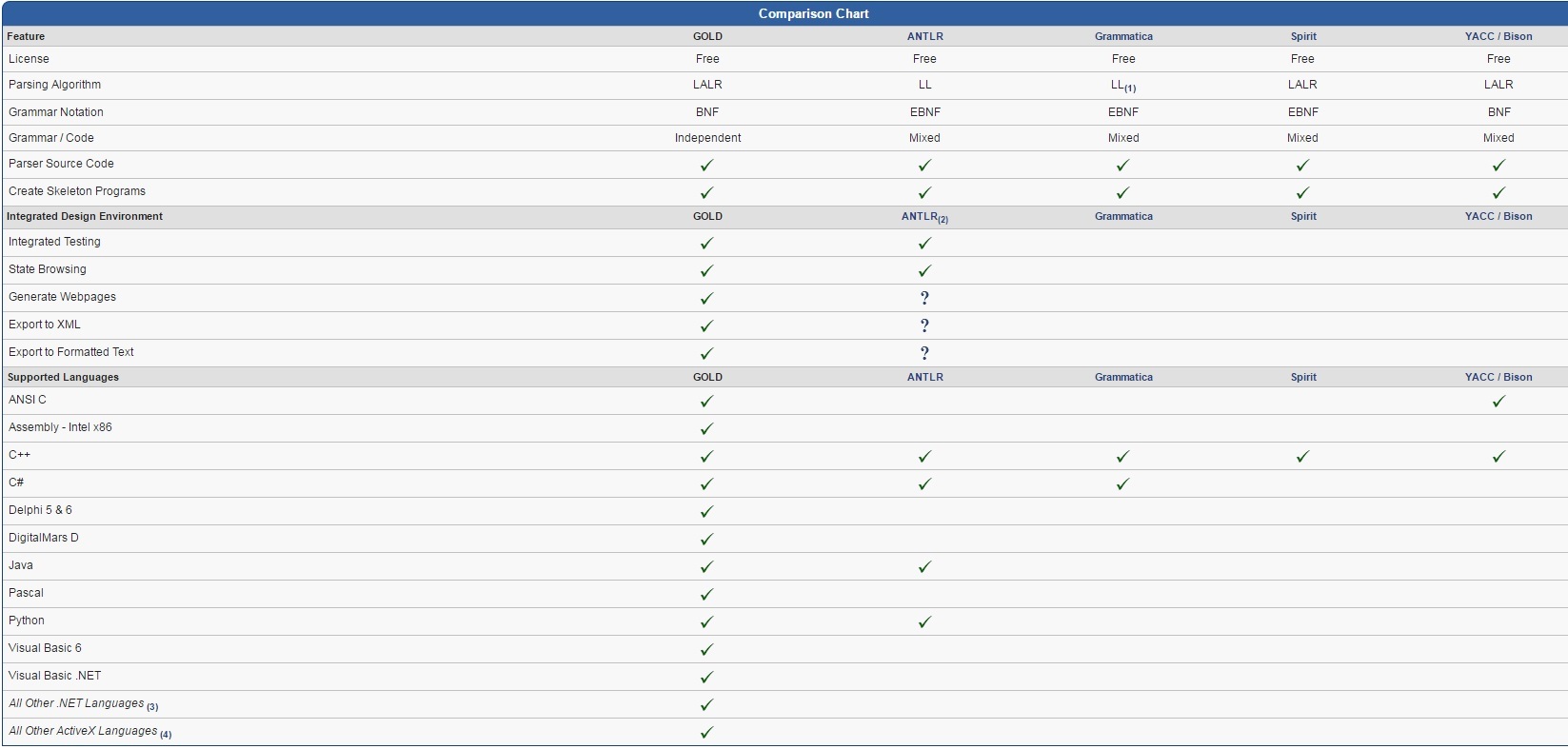Select the 'Integrated Testing' row label
Image resolution: width=1568 pixels, height=749 pixels.
tap(54, 242)
